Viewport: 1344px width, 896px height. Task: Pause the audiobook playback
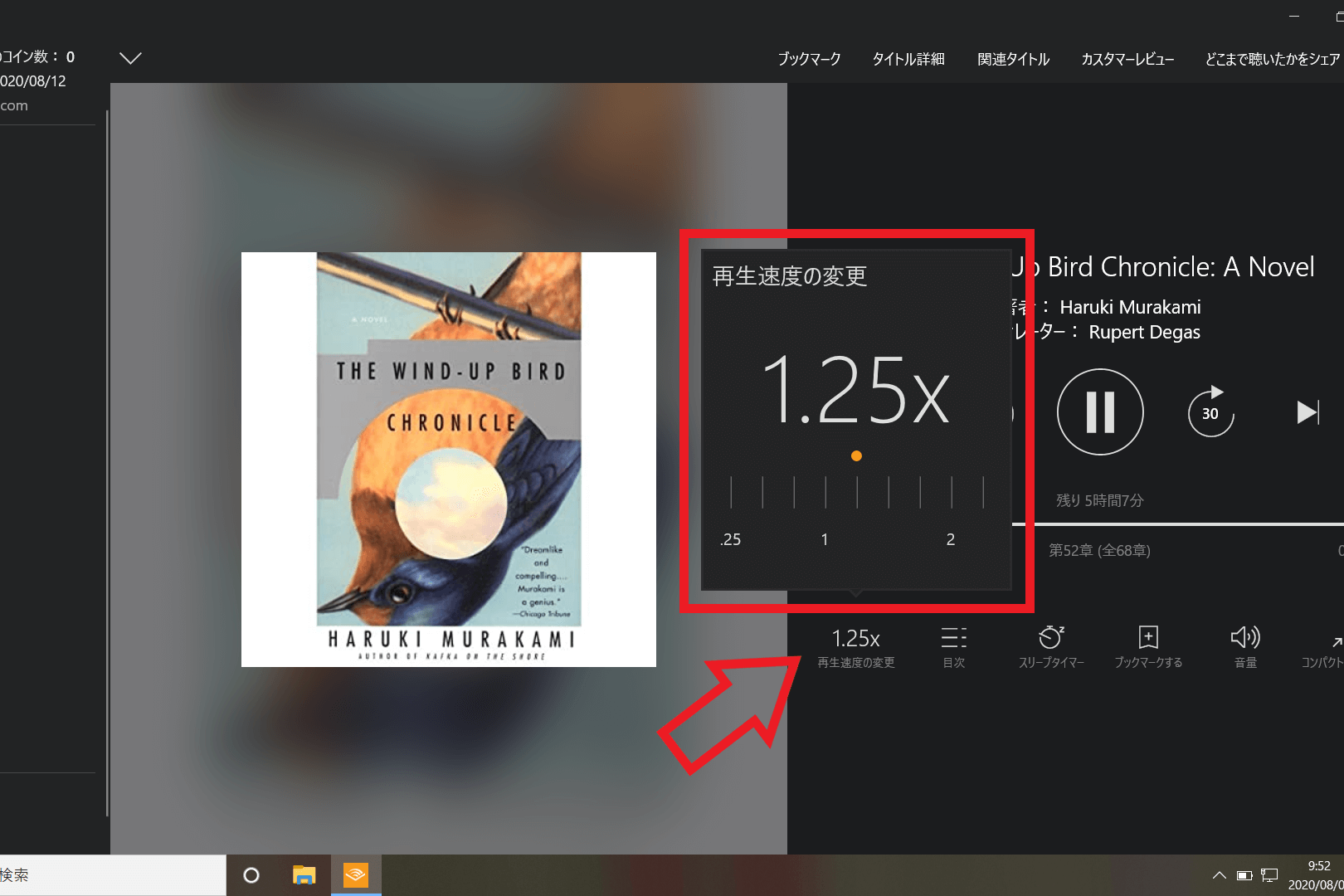pyautogui.click(x=1100, y=411)
